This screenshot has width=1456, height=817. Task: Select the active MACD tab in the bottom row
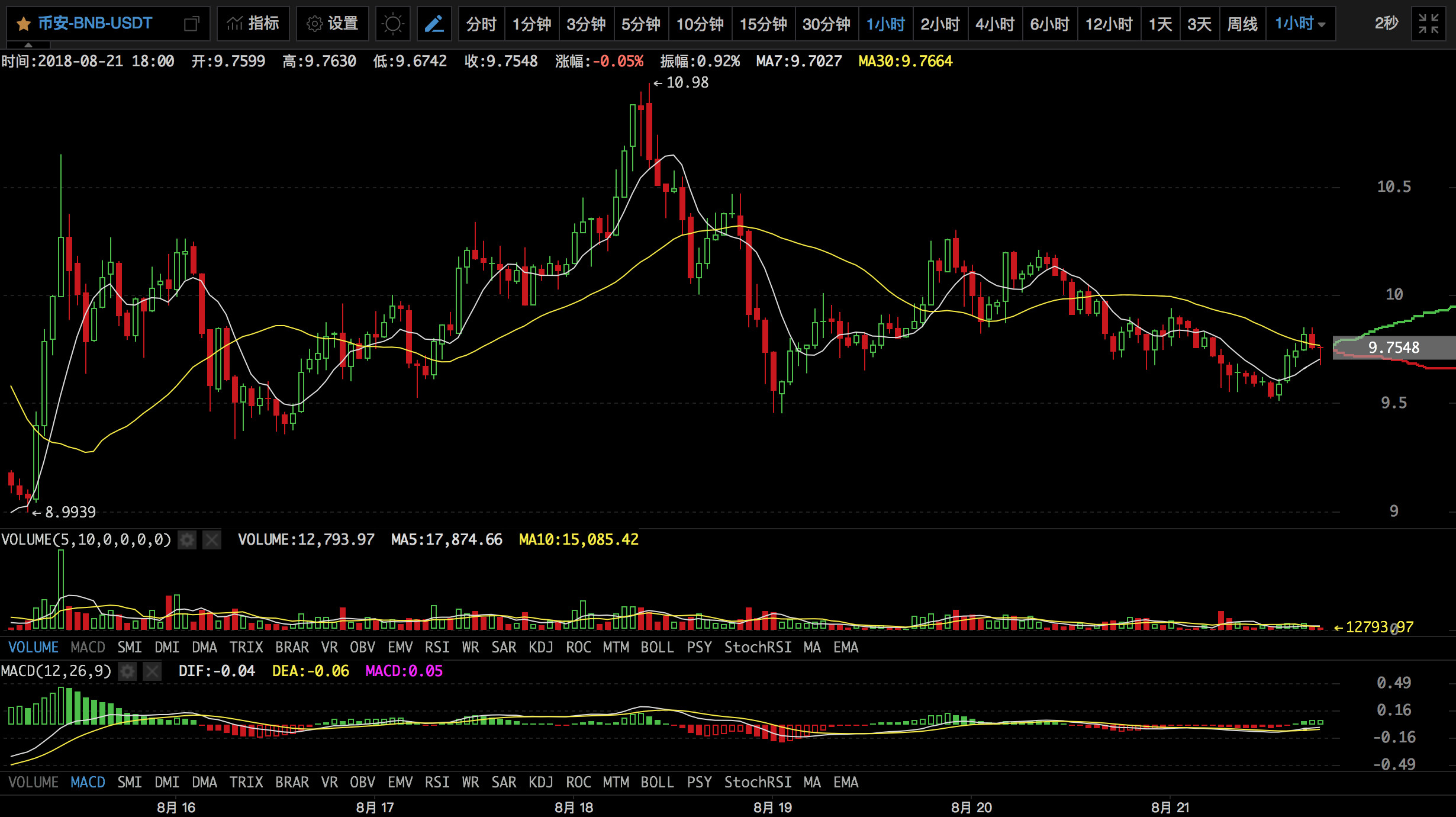(88, 782)
